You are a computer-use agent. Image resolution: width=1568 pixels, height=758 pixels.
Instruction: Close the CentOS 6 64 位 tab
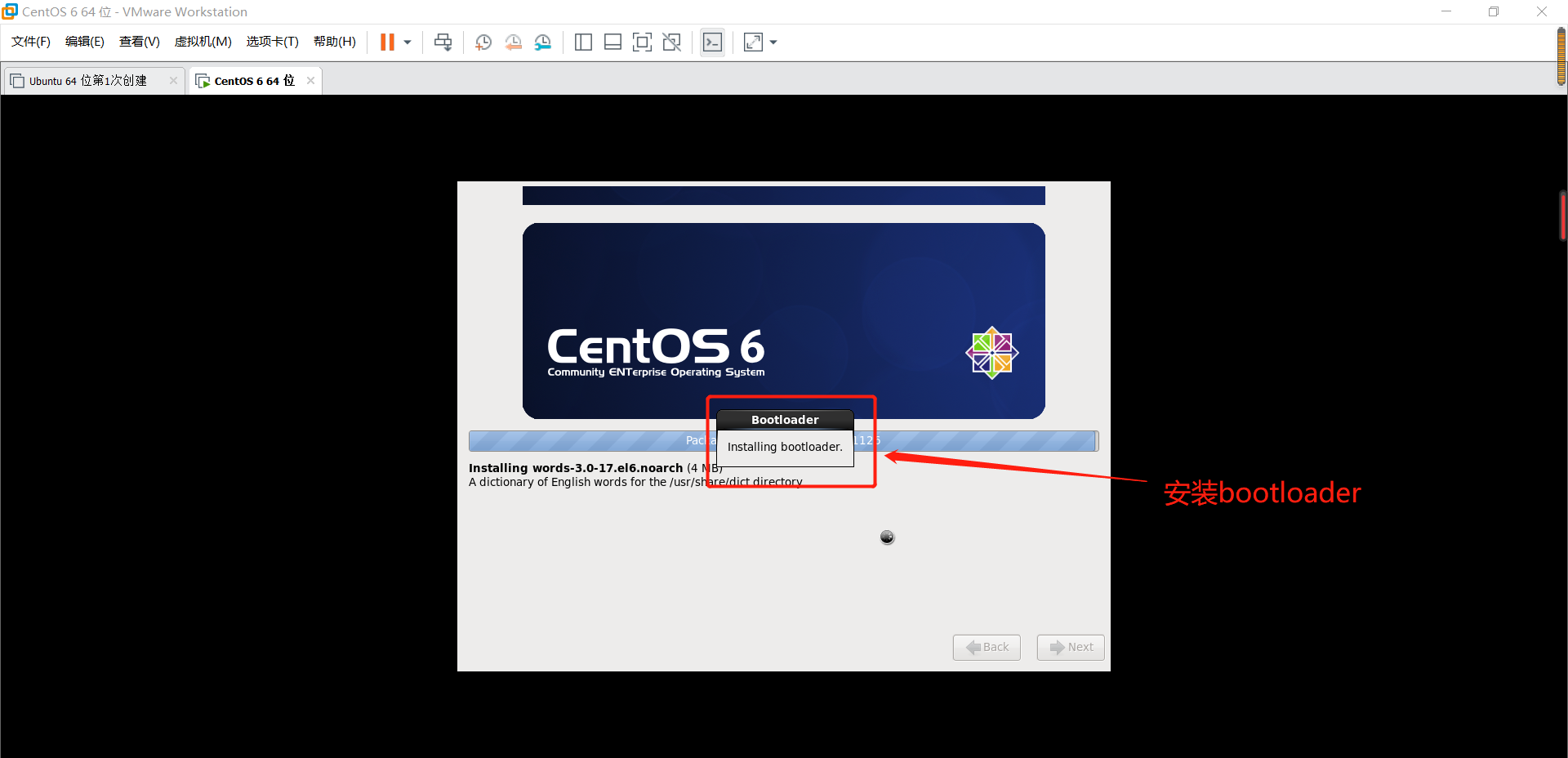310,80
